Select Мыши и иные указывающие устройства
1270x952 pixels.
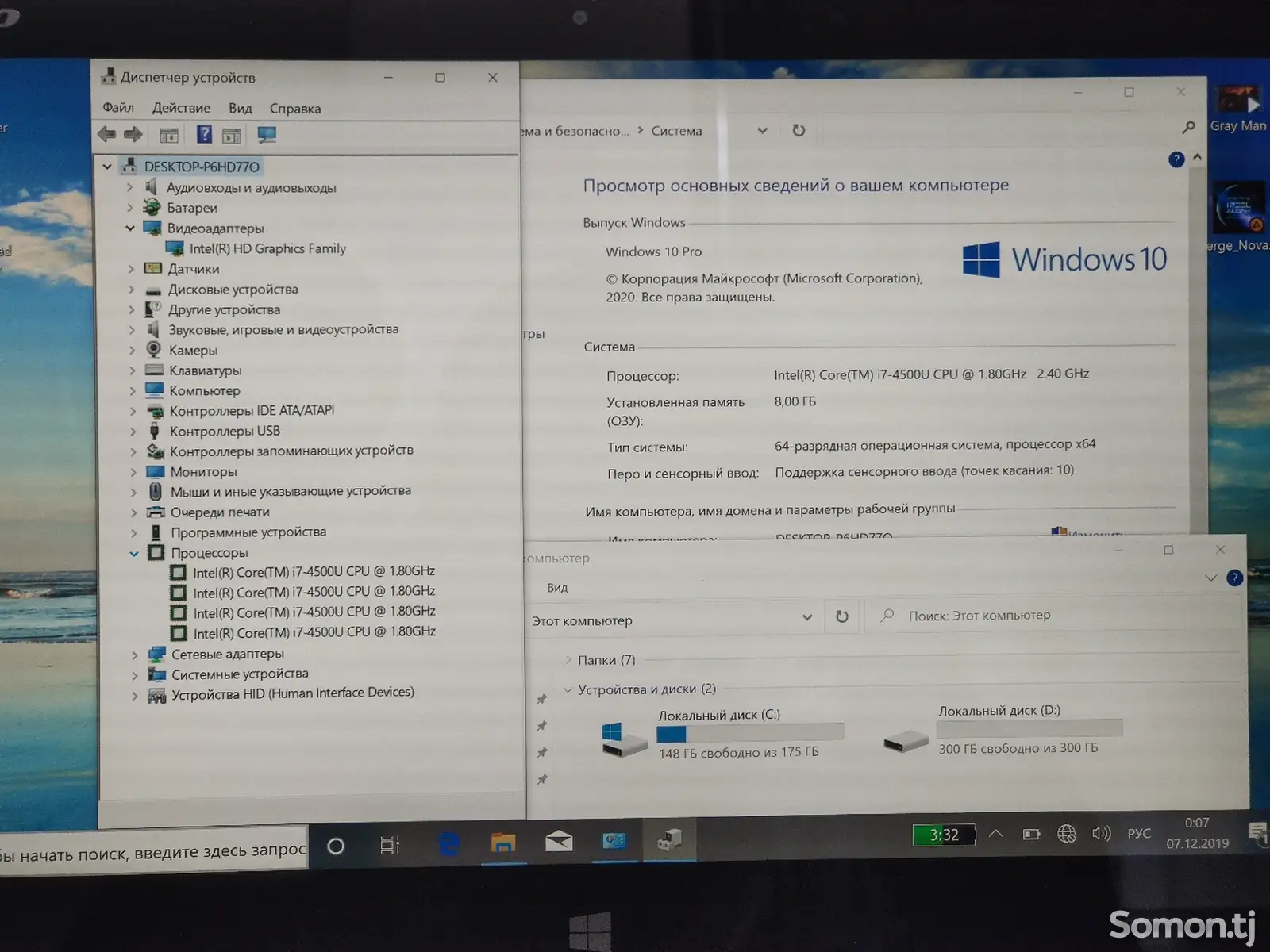click(x=291, y=491)
